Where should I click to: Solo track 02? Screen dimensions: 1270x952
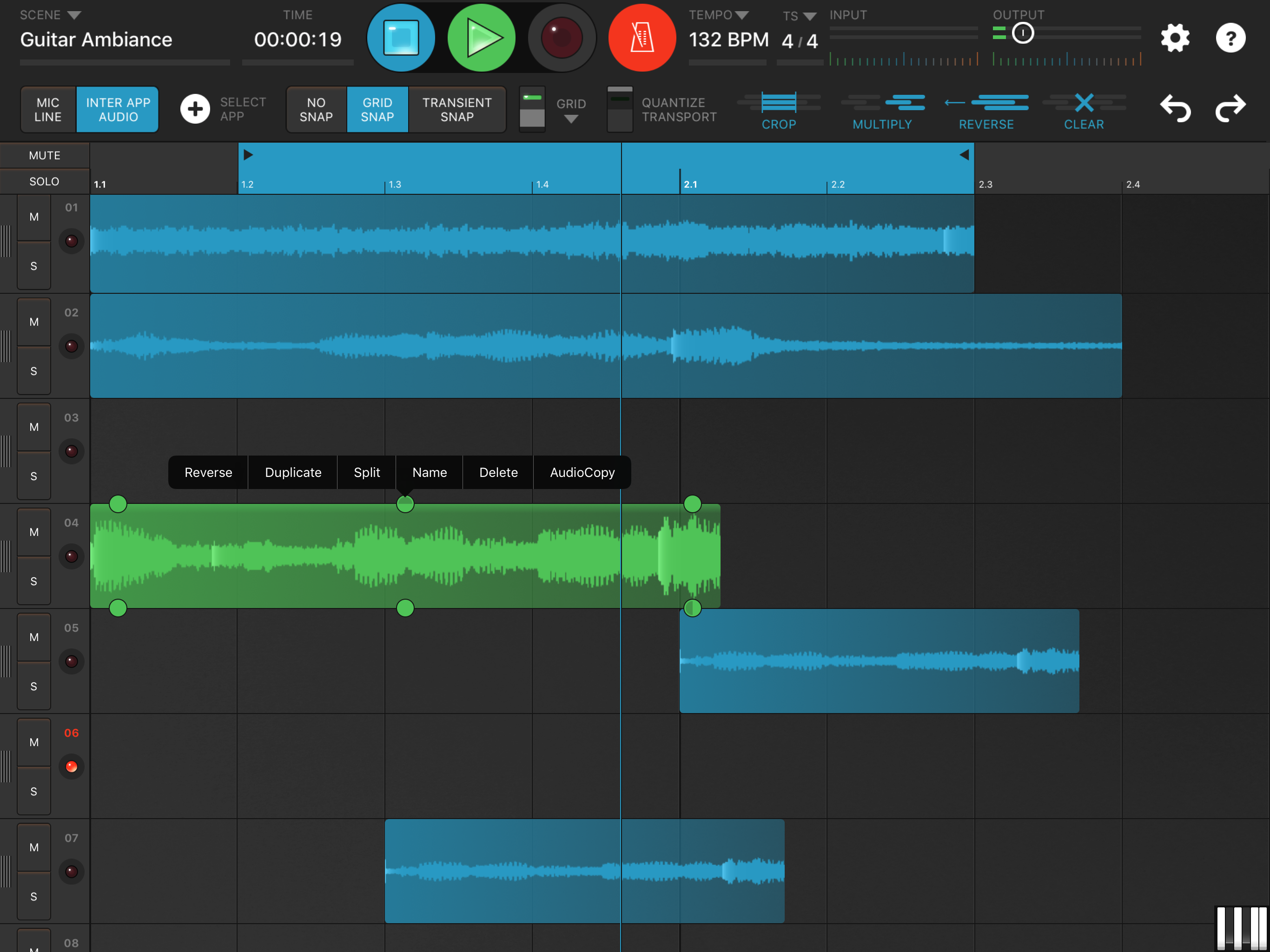pos(34,371)
